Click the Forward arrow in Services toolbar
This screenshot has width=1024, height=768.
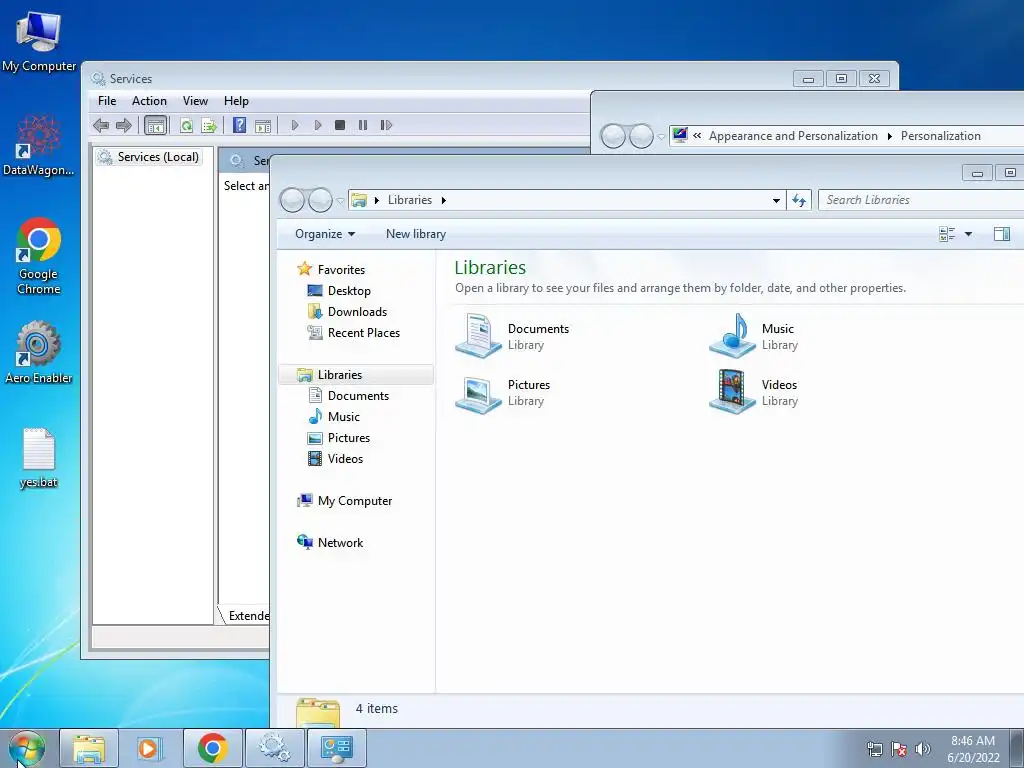pyautogui.click(x=123, y=125)
